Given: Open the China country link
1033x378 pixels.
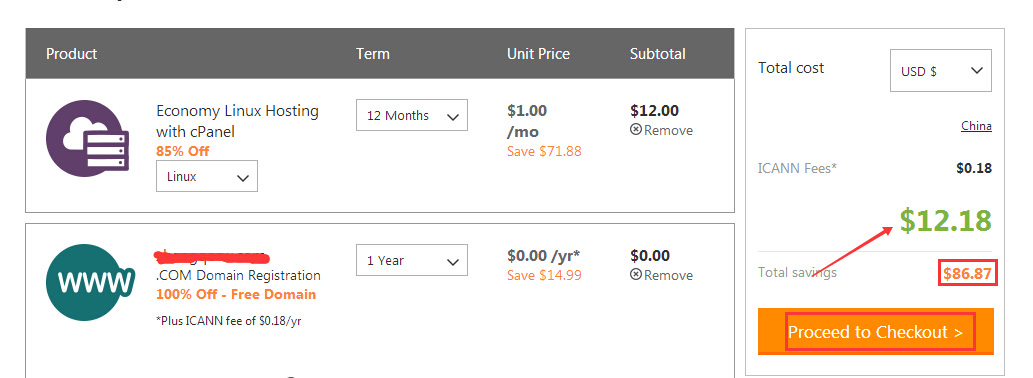Looking at the screenshot, I should click(x=976, y=126).
